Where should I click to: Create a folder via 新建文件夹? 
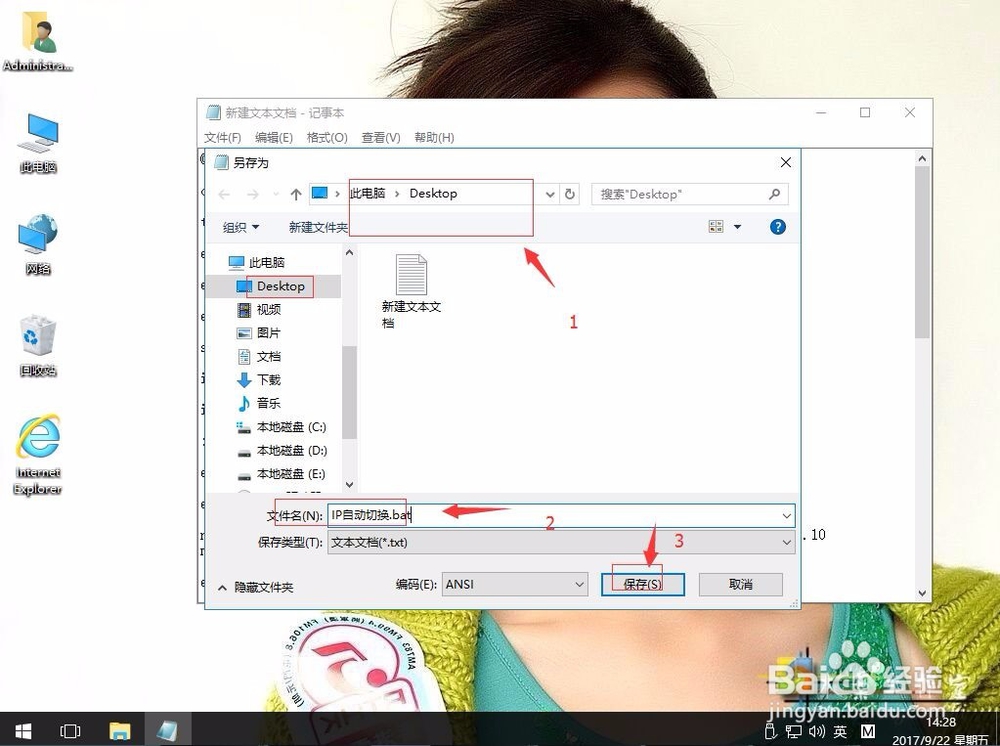[317, 227]
